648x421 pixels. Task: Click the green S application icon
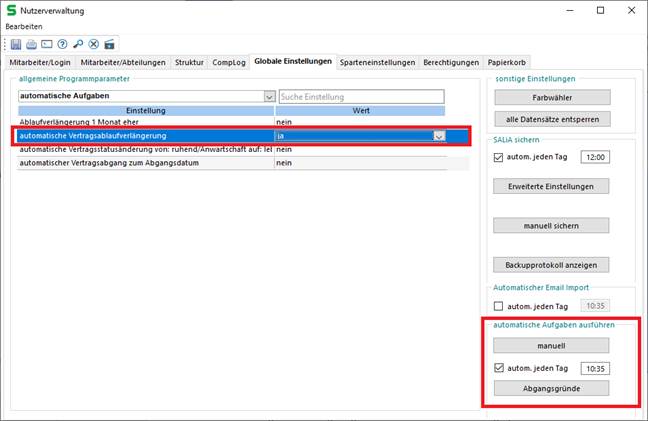click(12, 11)
